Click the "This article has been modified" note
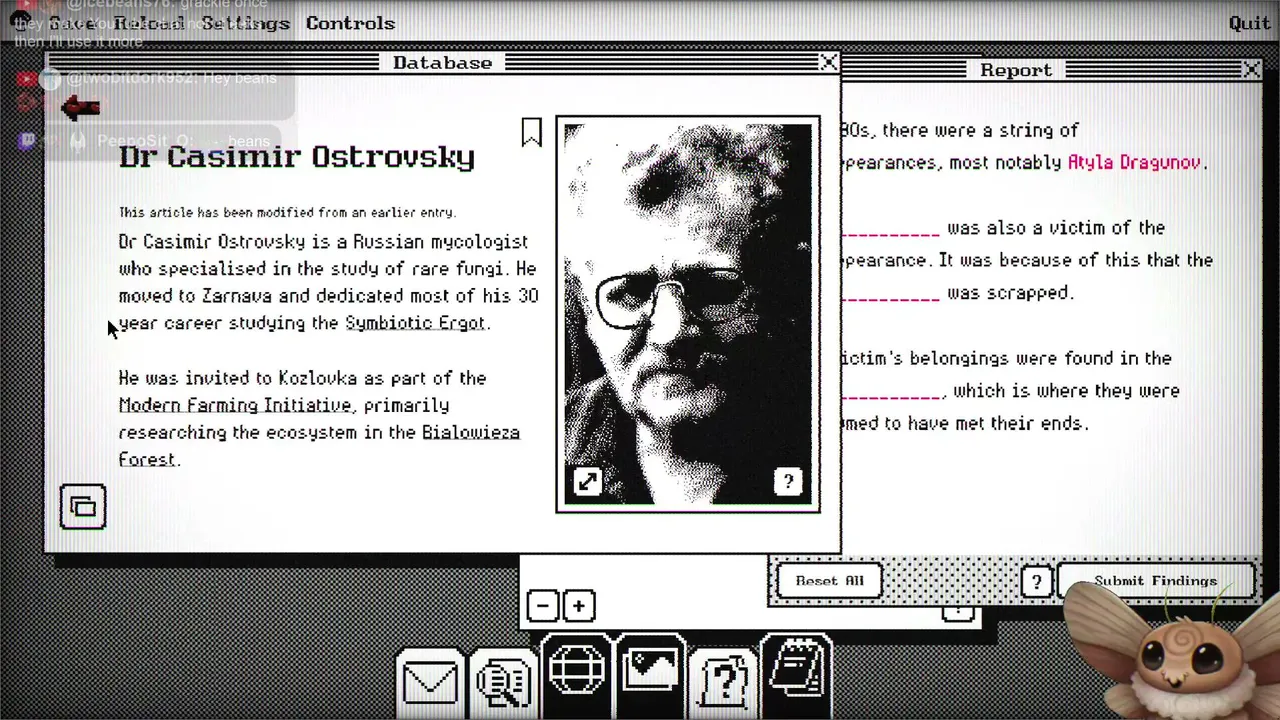The image size is (1280, 720). (x=287, y=212)
